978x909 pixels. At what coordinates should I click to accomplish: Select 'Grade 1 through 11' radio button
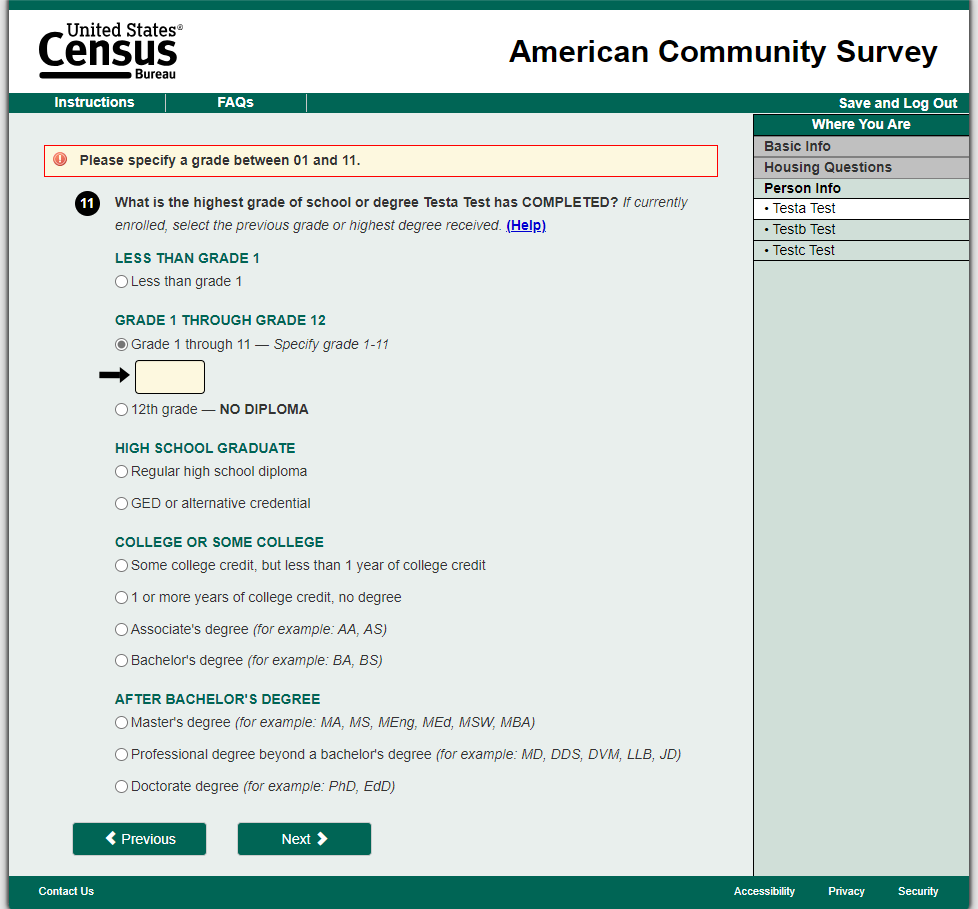(122, 345)
